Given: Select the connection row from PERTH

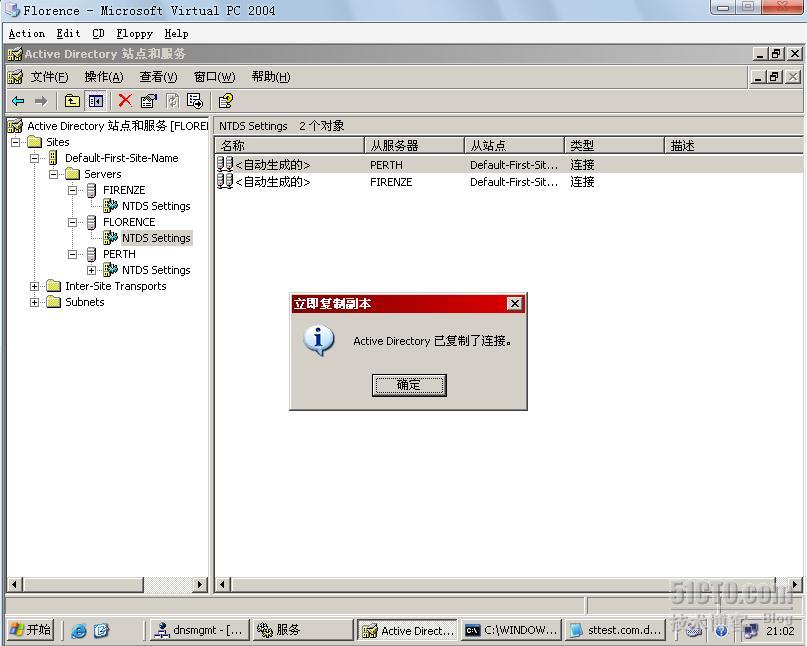Looking at the screenshot, I should click(x=508, y=165).
